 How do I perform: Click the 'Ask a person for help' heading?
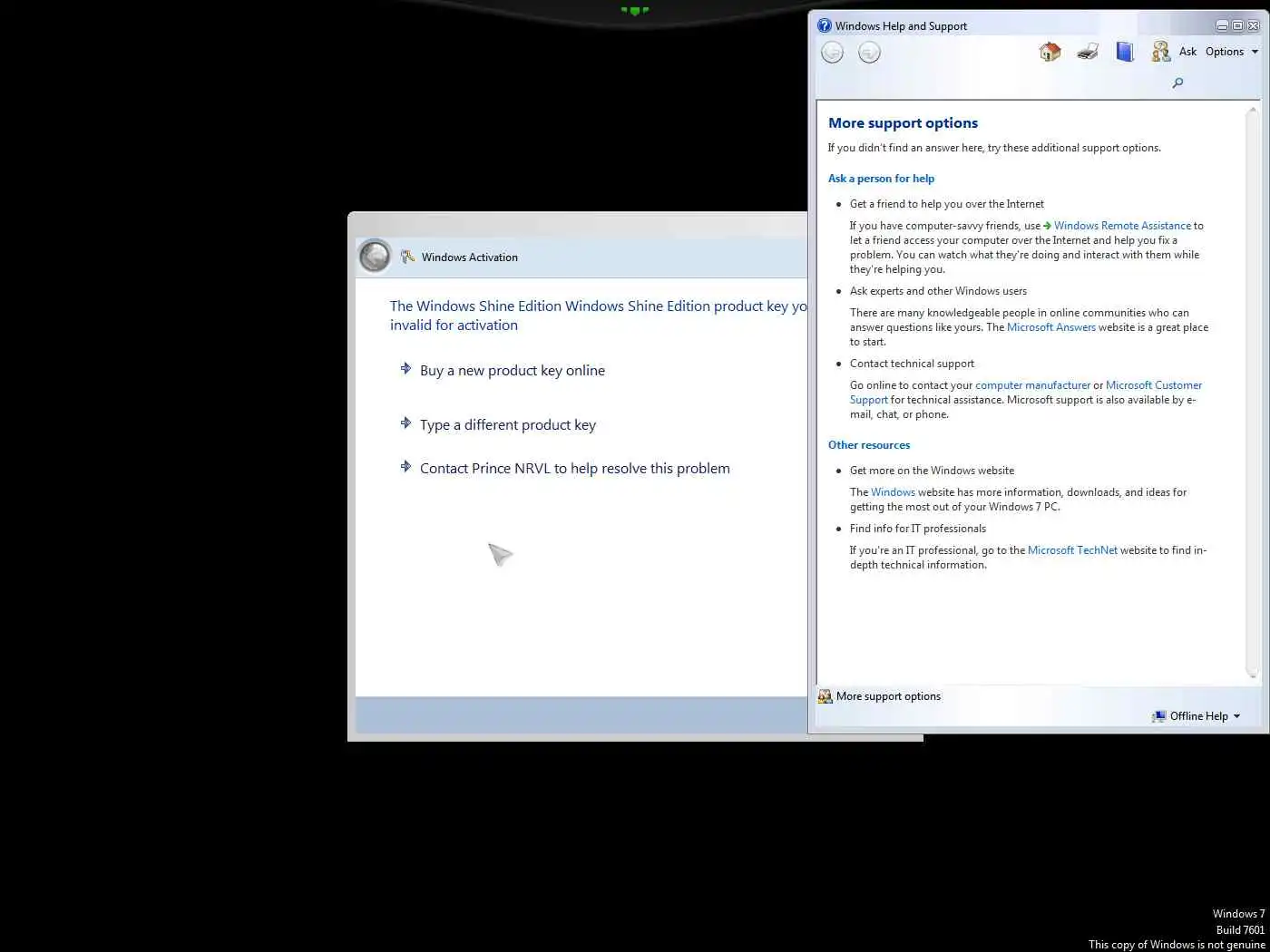[881, 179]
